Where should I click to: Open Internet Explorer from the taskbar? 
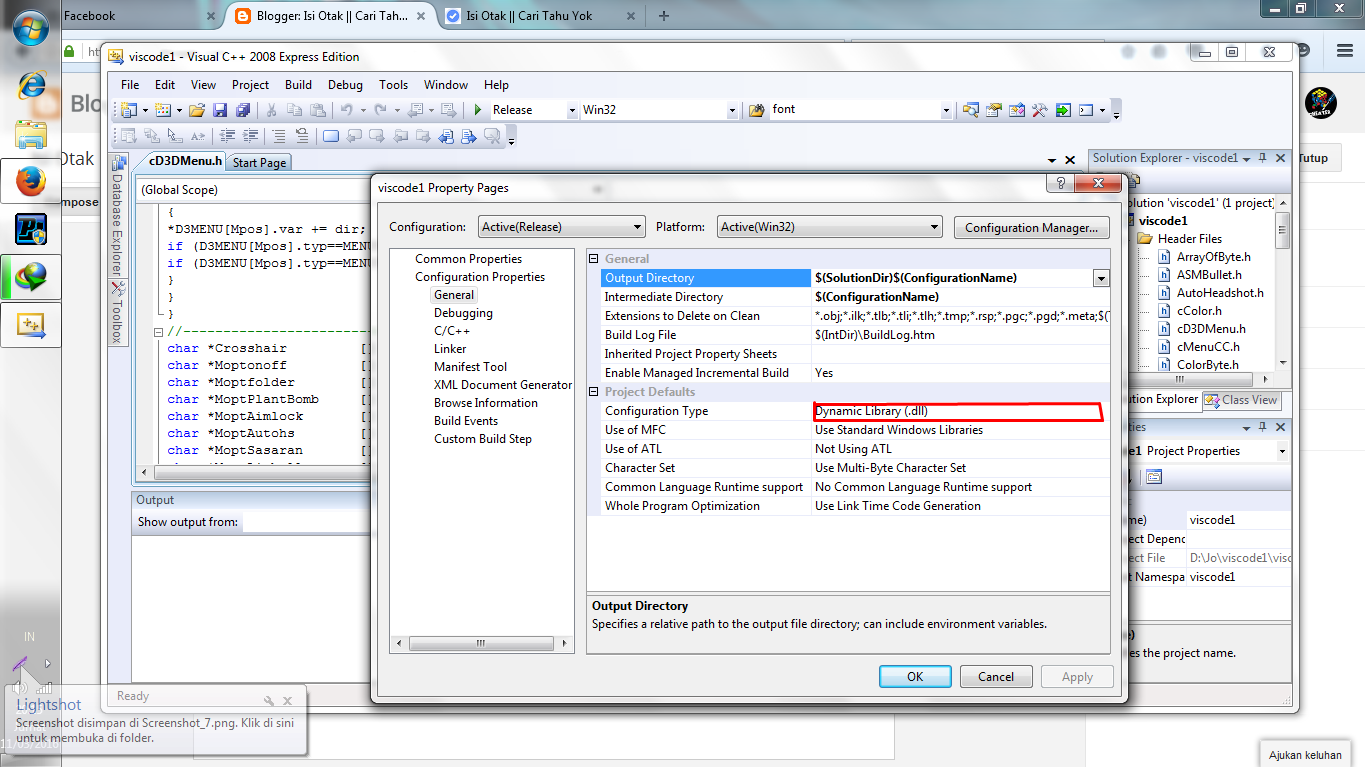tap(31, 84)
